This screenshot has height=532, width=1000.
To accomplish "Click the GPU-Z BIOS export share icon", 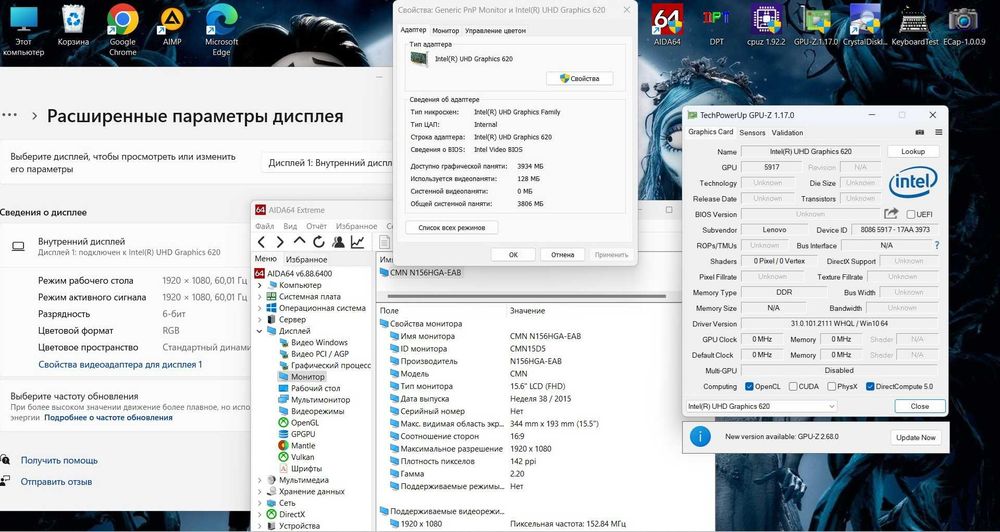I will [891, 214].
